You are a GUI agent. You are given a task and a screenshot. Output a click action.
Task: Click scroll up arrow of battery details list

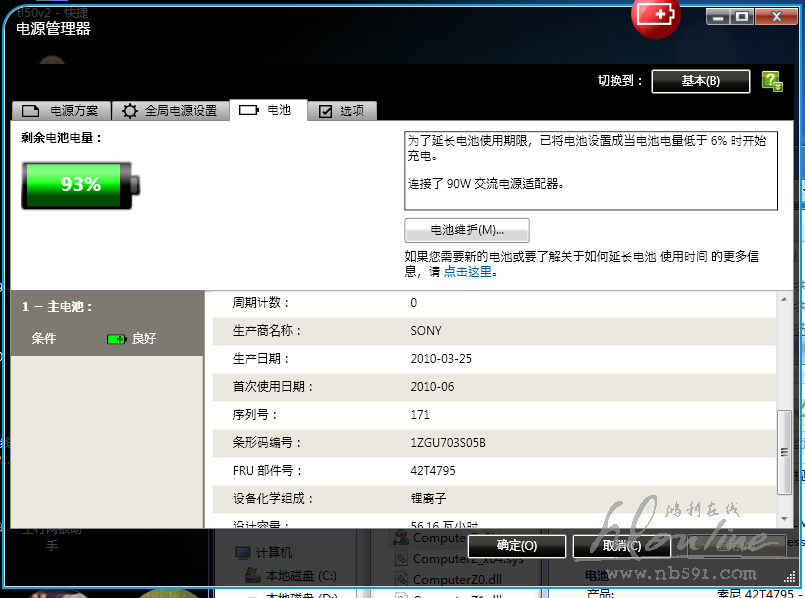(784, 299)
